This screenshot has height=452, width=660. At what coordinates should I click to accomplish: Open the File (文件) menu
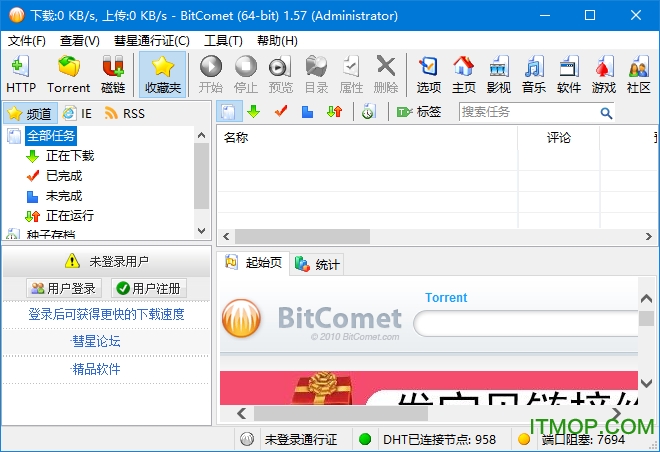pyautogui.click(x=27, y=41)
